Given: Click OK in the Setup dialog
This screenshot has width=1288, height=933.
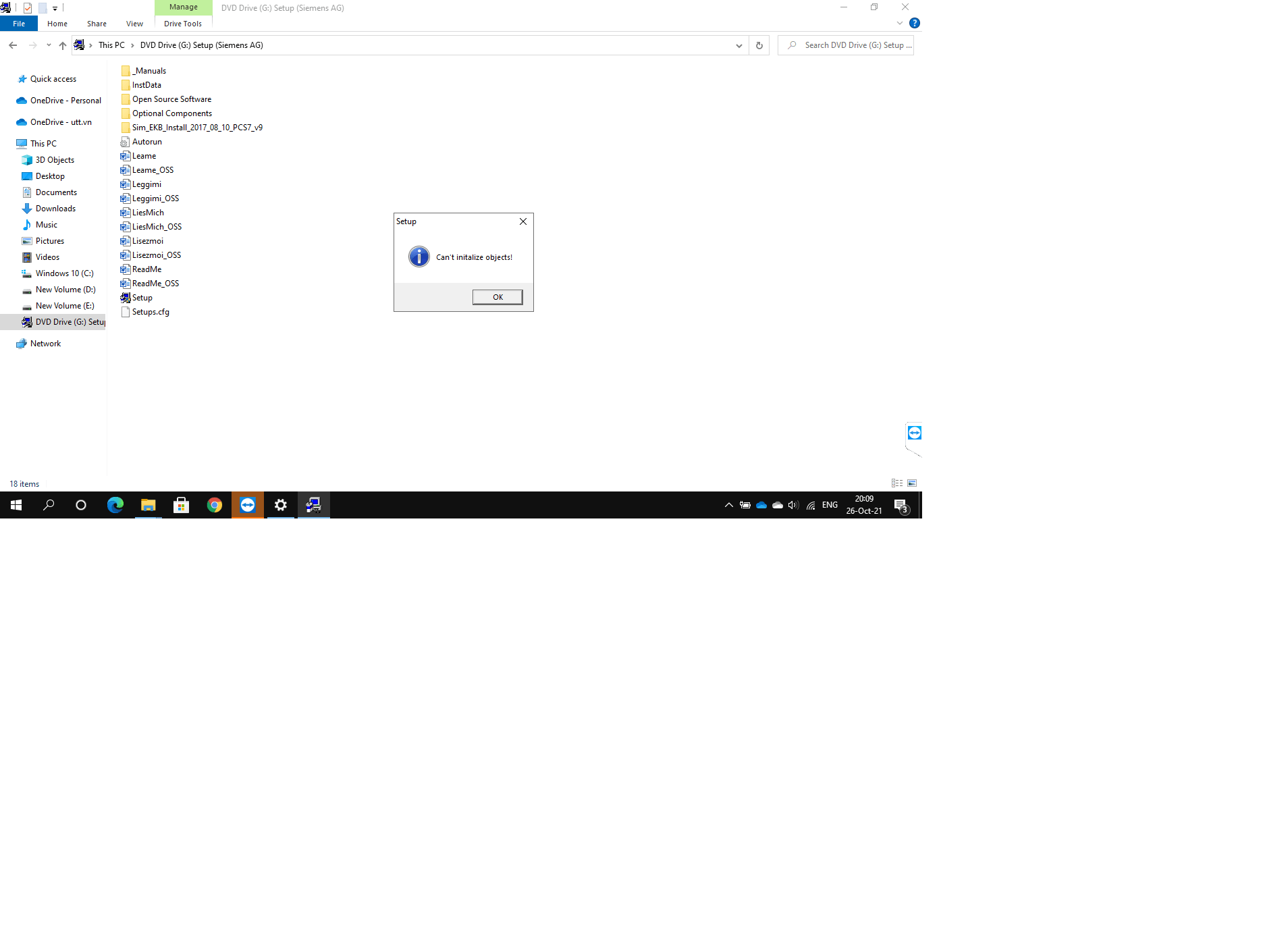Looking at the screenshot, I should coord(497,297).
